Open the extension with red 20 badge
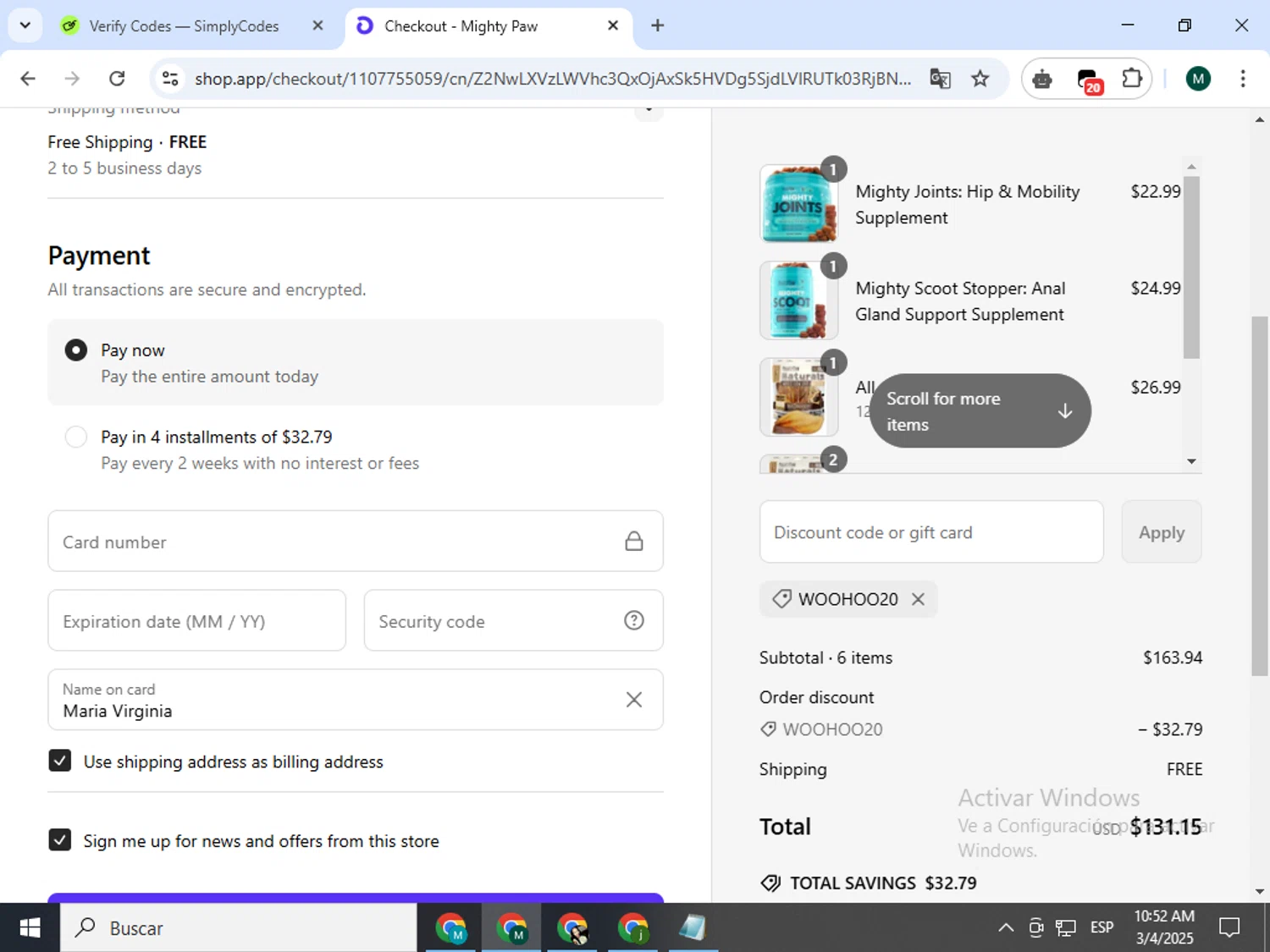1270x952 pixels. (1089, 80)
